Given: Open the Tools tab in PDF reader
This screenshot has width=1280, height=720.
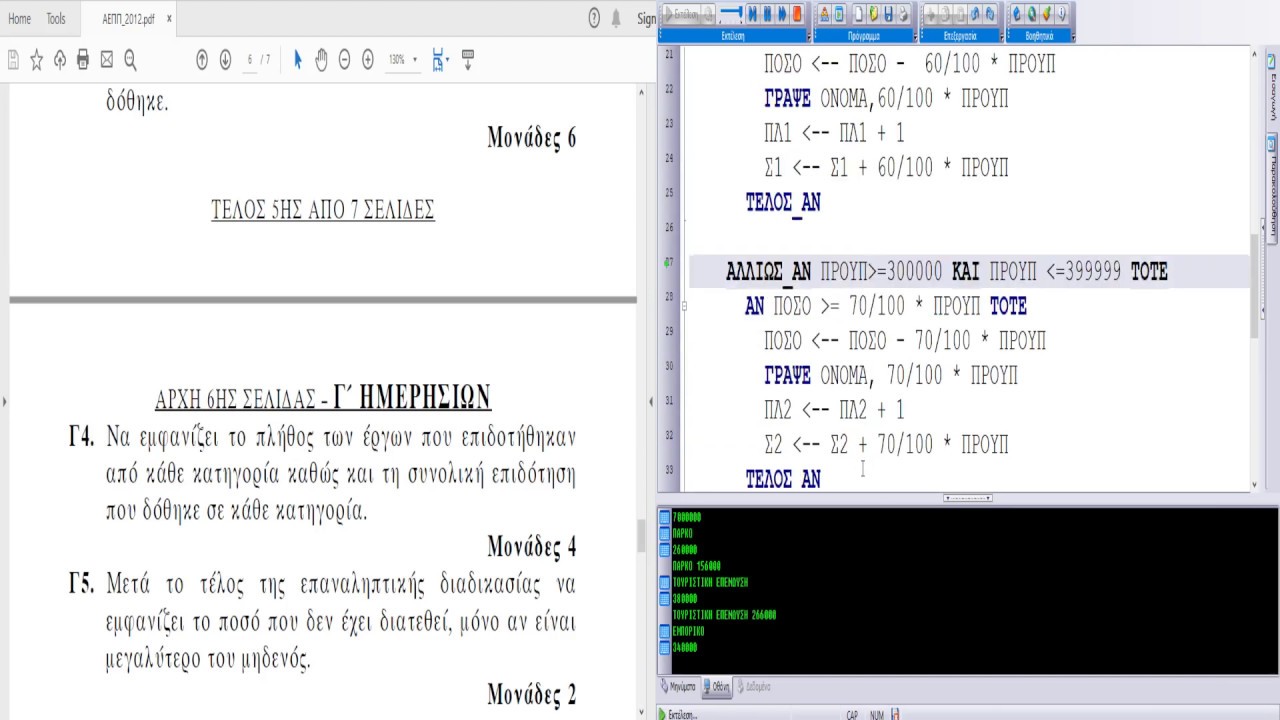Looking at the screenshot, I should 56,18.
